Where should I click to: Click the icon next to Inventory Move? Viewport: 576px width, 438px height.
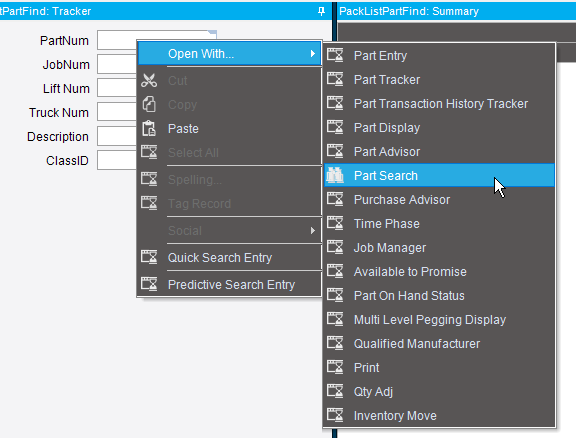[335, 415]
